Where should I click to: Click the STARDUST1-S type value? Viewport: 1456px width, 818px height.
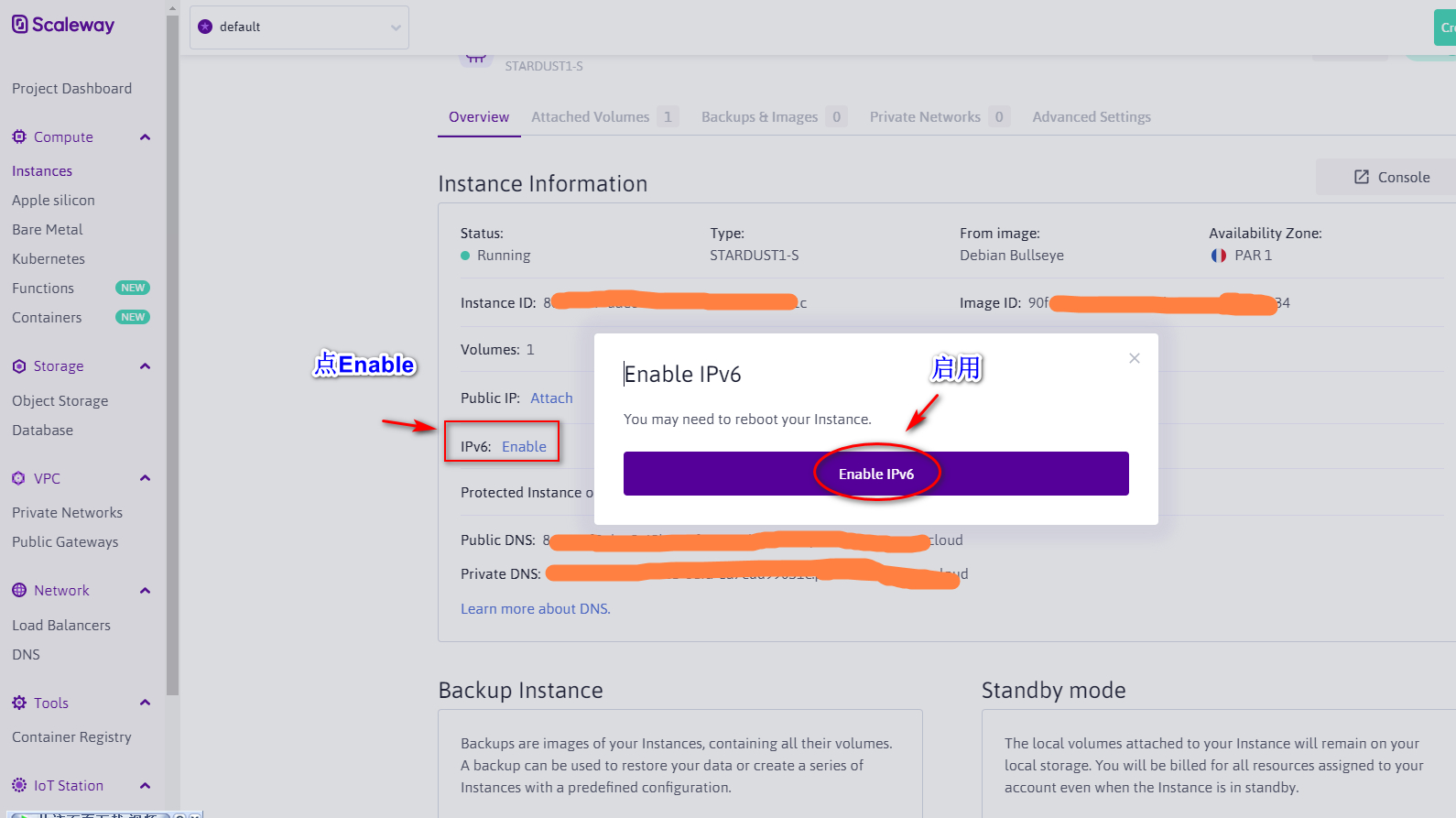tap(755, 256)
